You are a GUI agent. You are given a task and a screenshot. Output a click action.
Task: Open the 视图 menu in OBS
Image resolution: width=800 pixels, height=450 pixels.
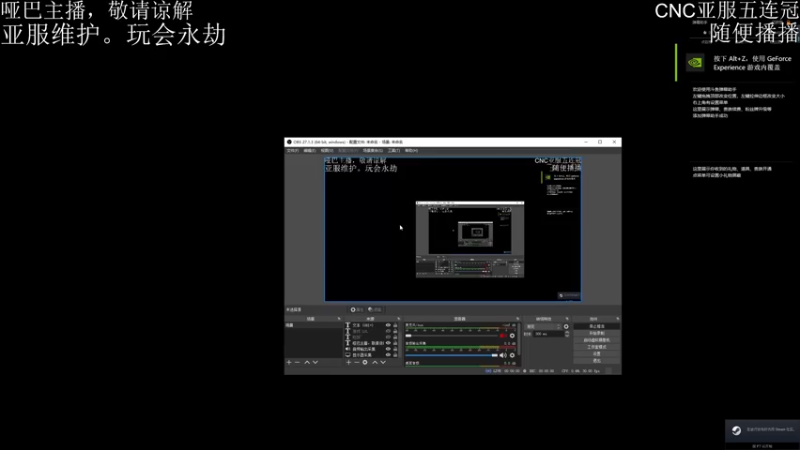tap(327, 151)
